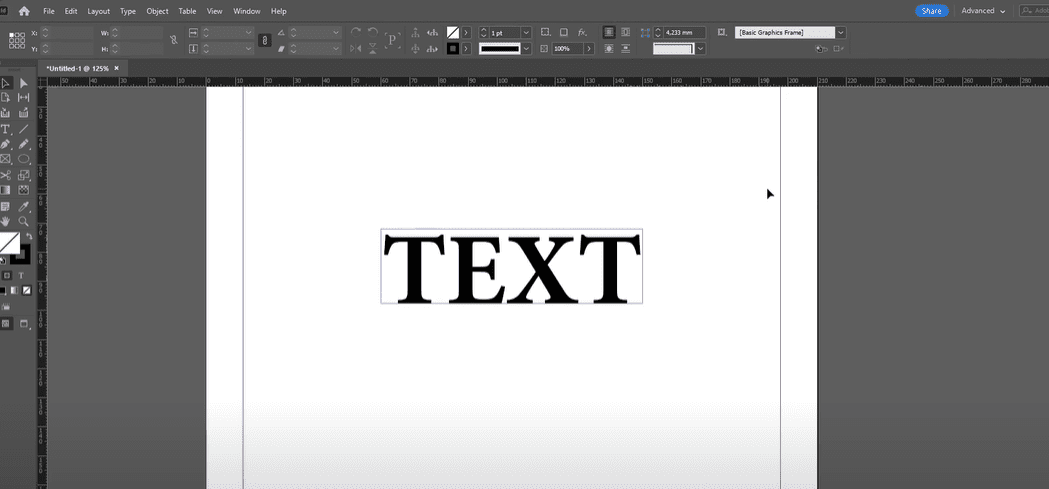Open the scale X percentage dropdown
Viewport: 1049px width, 489px height.
coord(249,32)
